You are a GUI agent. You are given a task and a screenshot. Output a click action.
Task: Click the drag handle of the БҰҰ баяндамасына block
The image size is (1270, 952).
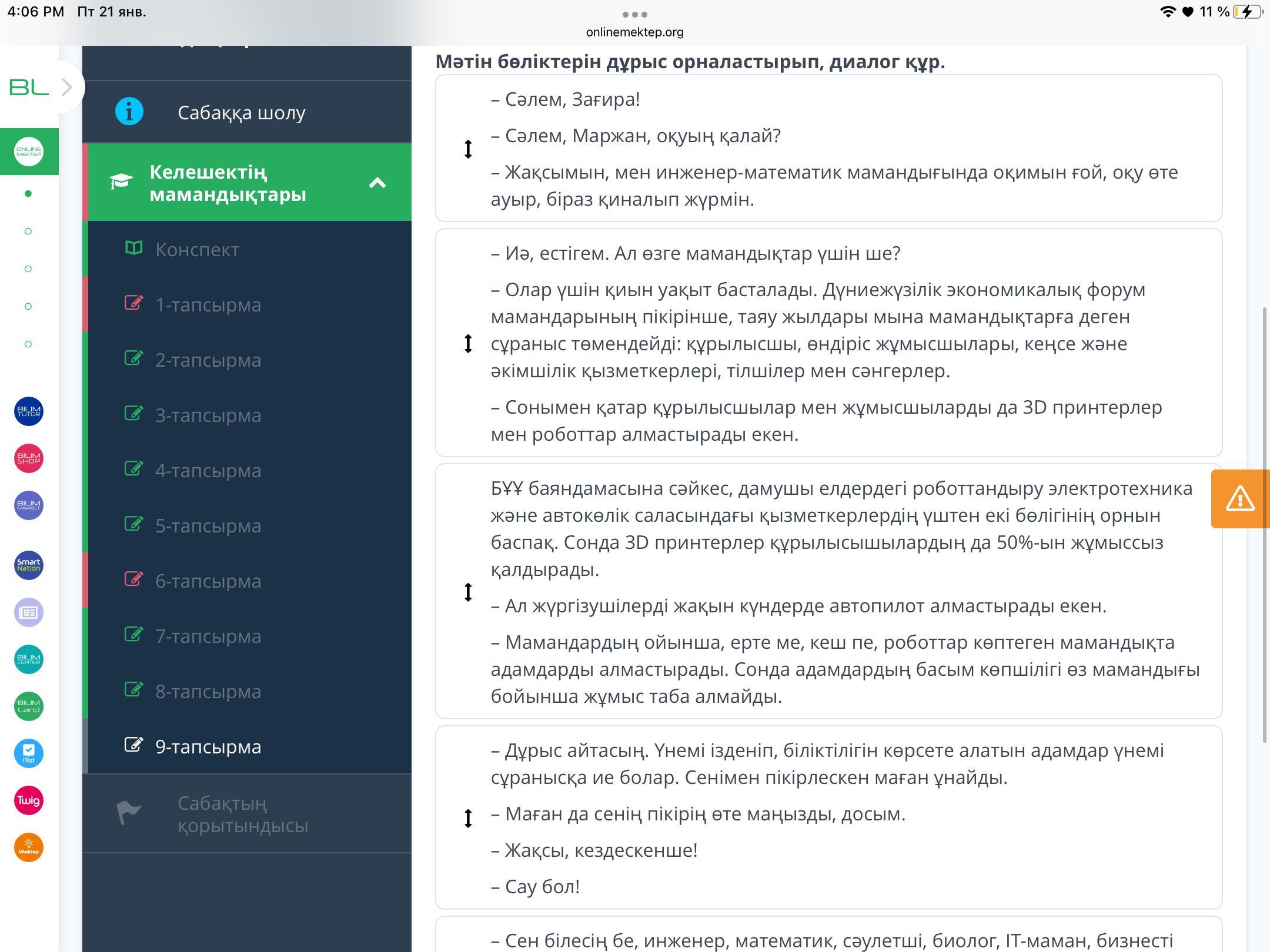(x=468, y=592)
